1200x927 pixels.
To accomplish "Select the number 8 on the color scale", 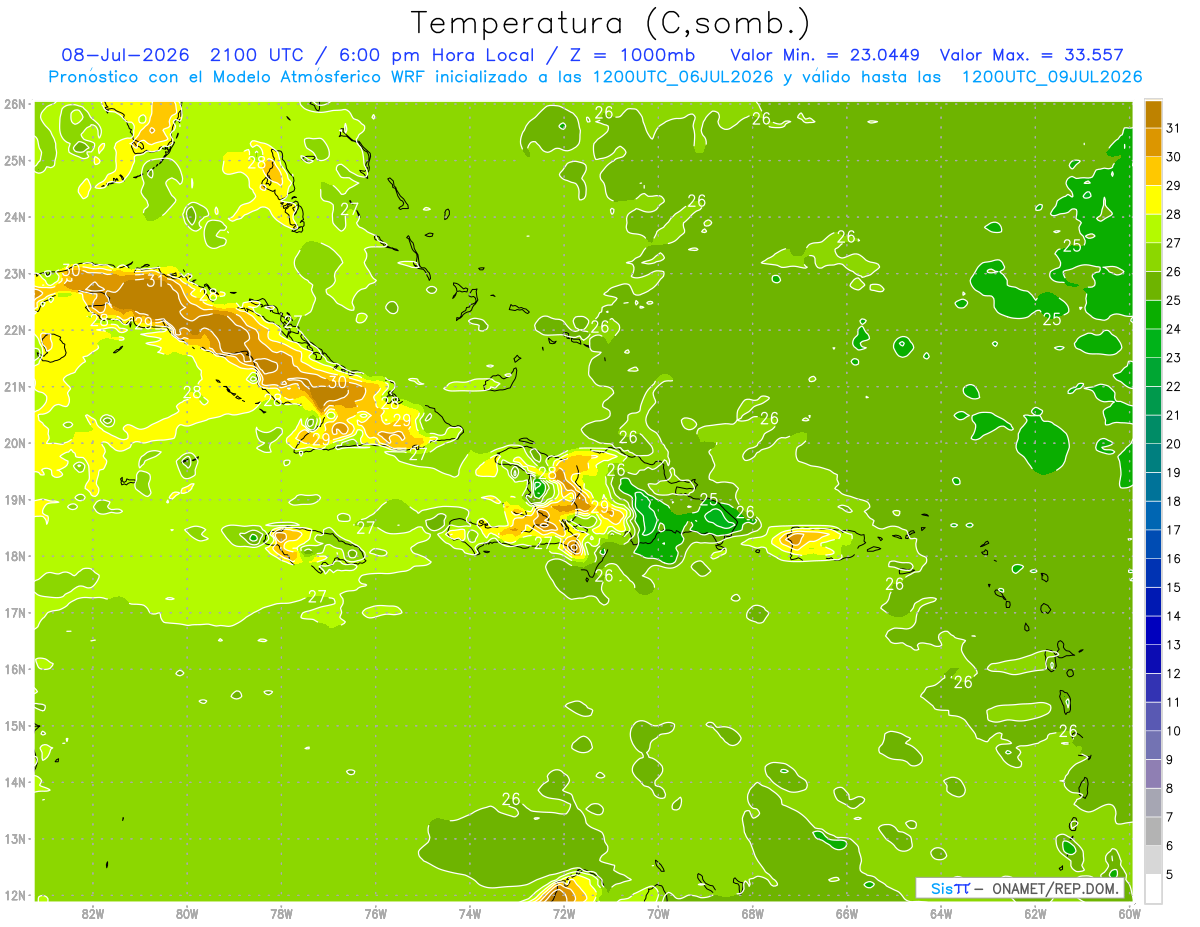I will coord(1170,788).
